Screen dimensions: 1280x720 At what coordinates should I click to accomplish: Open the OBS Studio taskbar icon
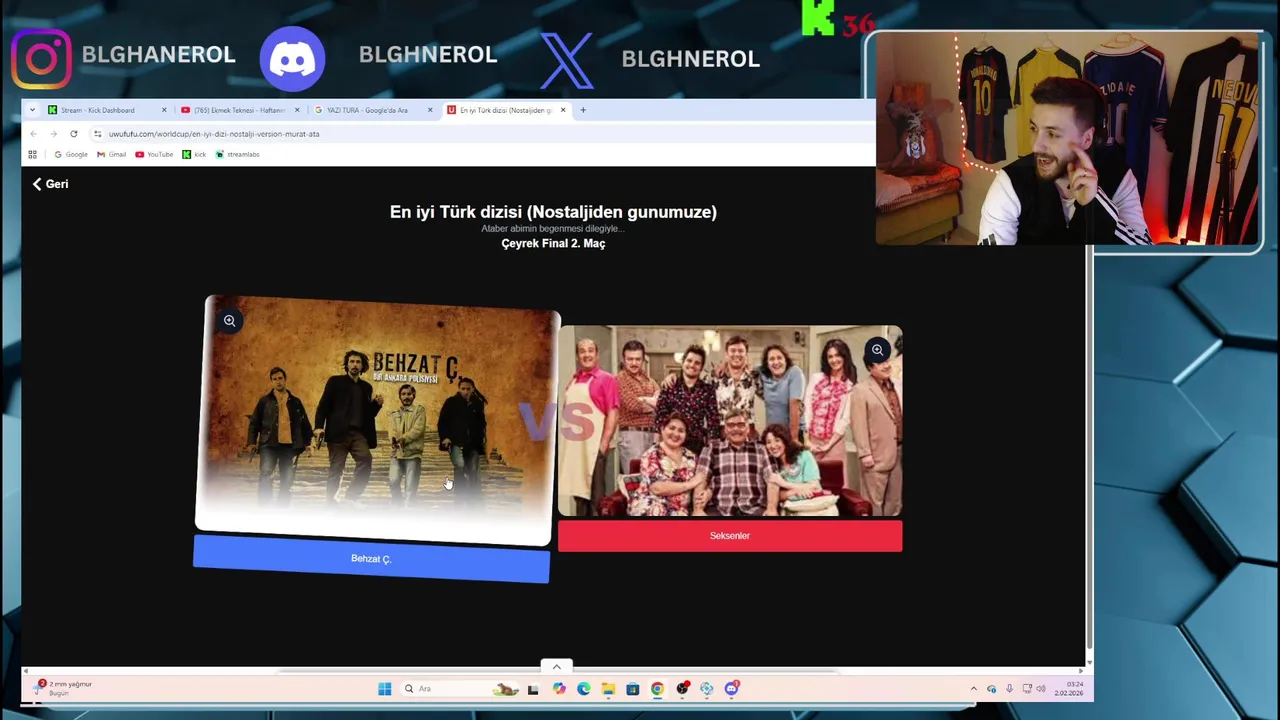click(x=682, y=688)
